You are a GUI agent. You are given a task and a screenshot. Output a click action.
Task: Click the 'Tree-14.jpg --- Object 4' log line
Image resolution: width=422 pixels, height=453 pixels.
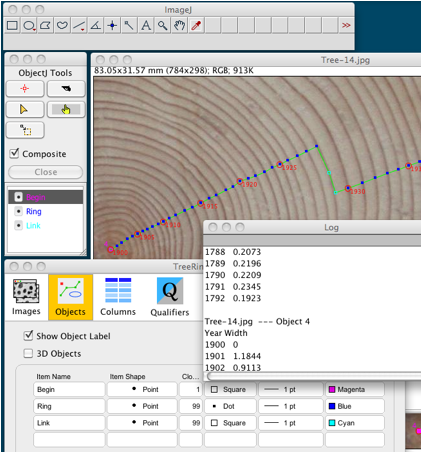point(257,321)
